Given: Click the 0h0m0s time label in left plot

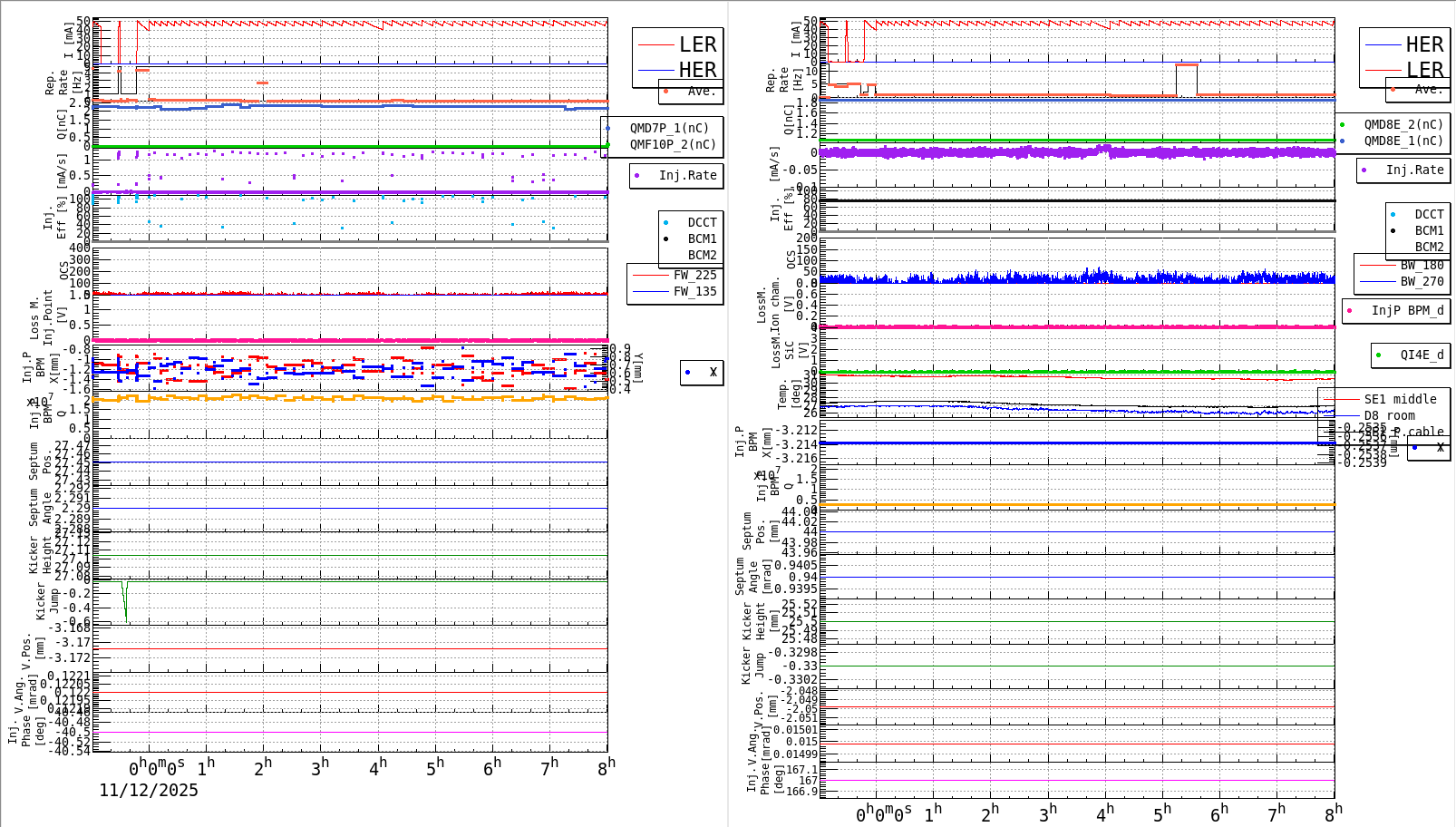Looking at the screenshot, I should [x=157, y=768].
